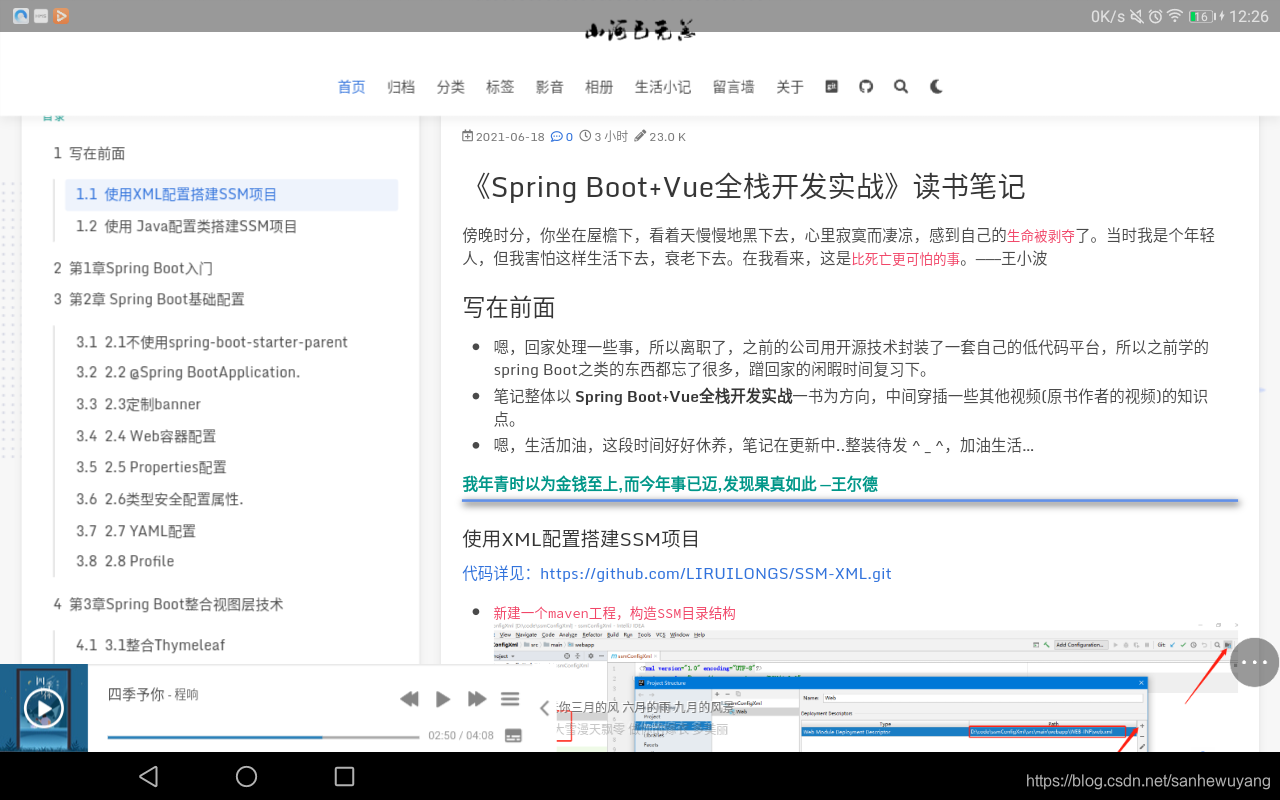
Task: Jump to 第2章 Spring Boot基础配置
Action: [x=149, y=299]
